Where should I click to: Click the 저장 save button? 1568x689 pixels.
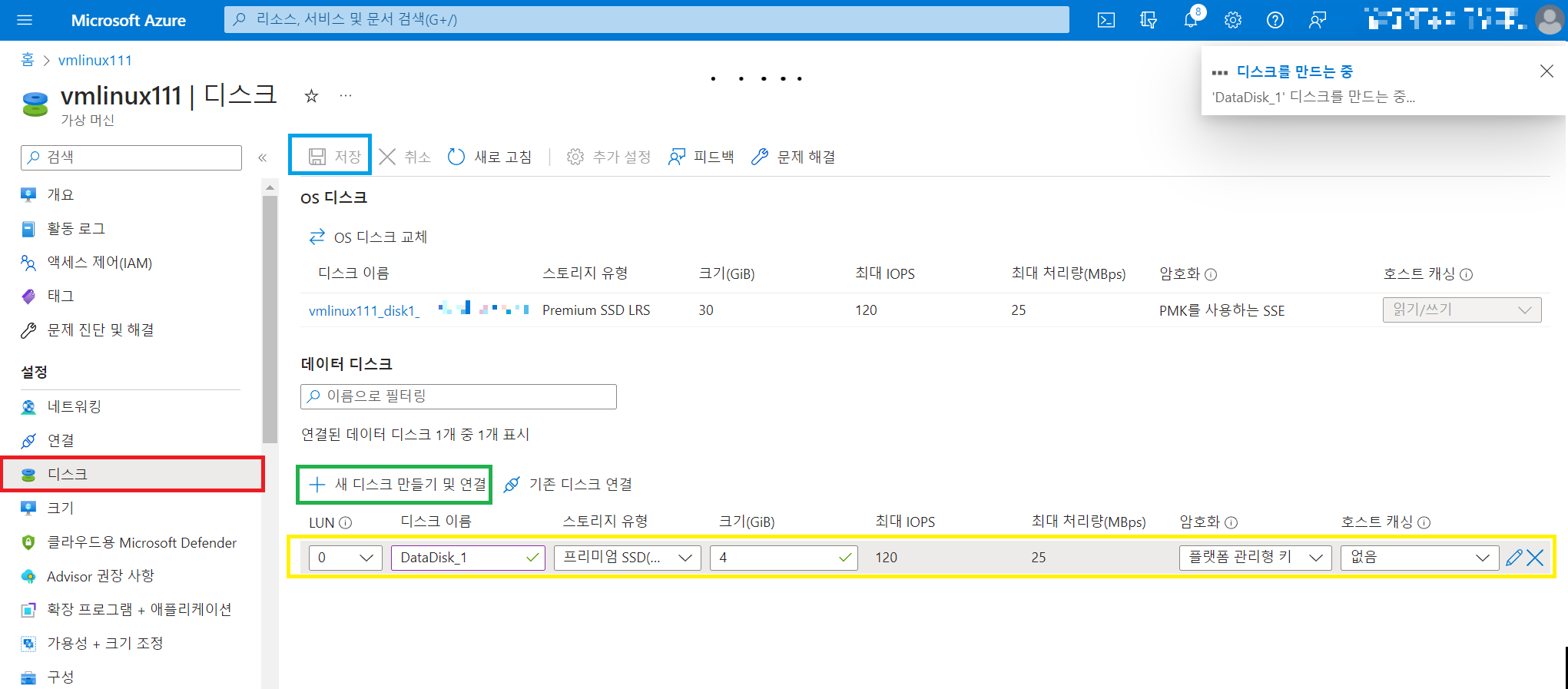pyautogui.click(x=334, y=157)
